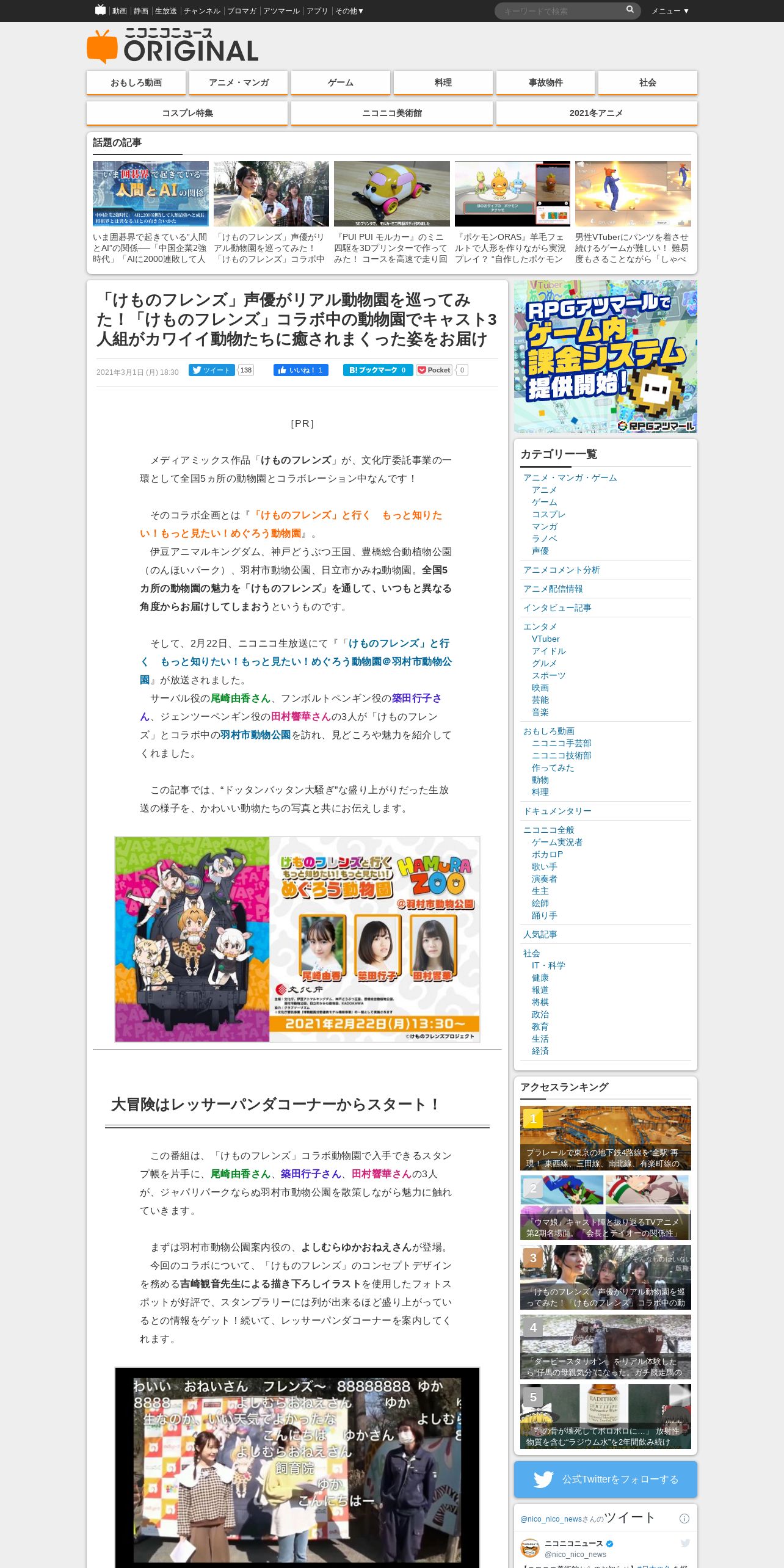Open 静画 in top bar
This screenshot has width=784, height=1568.
click(141, 11)
